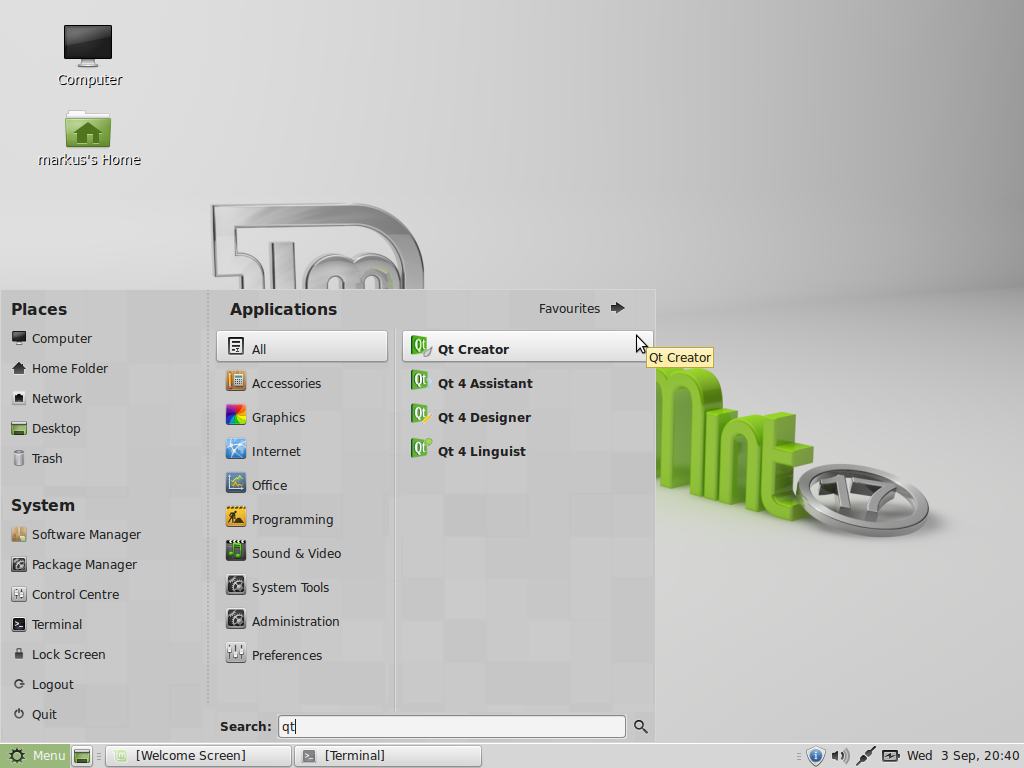Launch Qt Creator from search results
The height and width of the screenshot is (768, 1024).
(x=527, y=347)
